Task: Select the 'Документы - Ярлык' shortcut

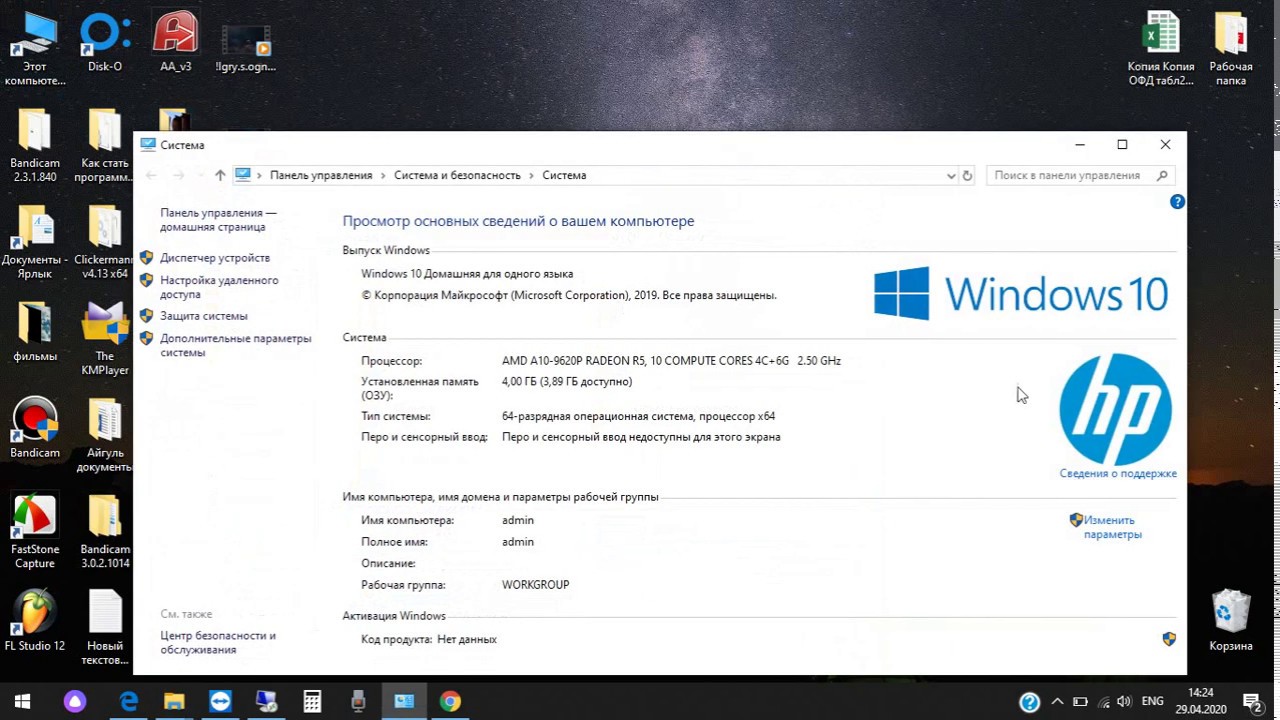Action: pyautogui.click(x=35, y=242)
